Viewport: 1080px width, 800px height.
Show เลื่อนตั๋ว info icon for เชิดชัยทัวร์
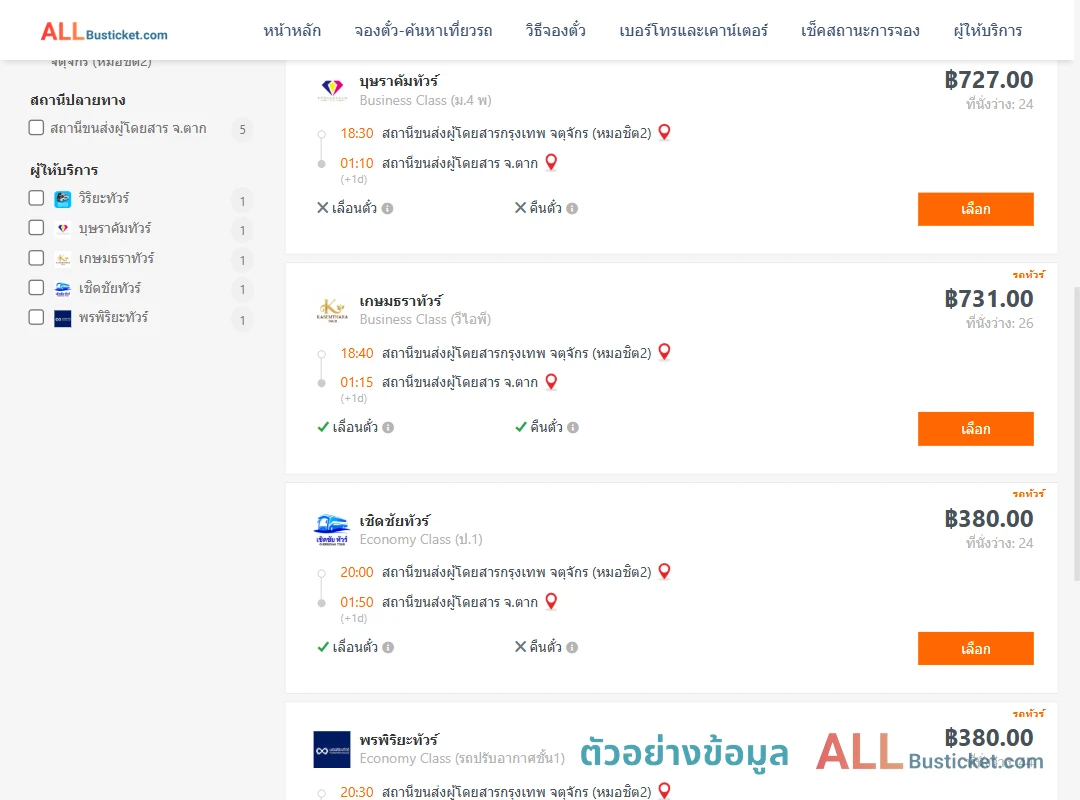tap(388, 647)
